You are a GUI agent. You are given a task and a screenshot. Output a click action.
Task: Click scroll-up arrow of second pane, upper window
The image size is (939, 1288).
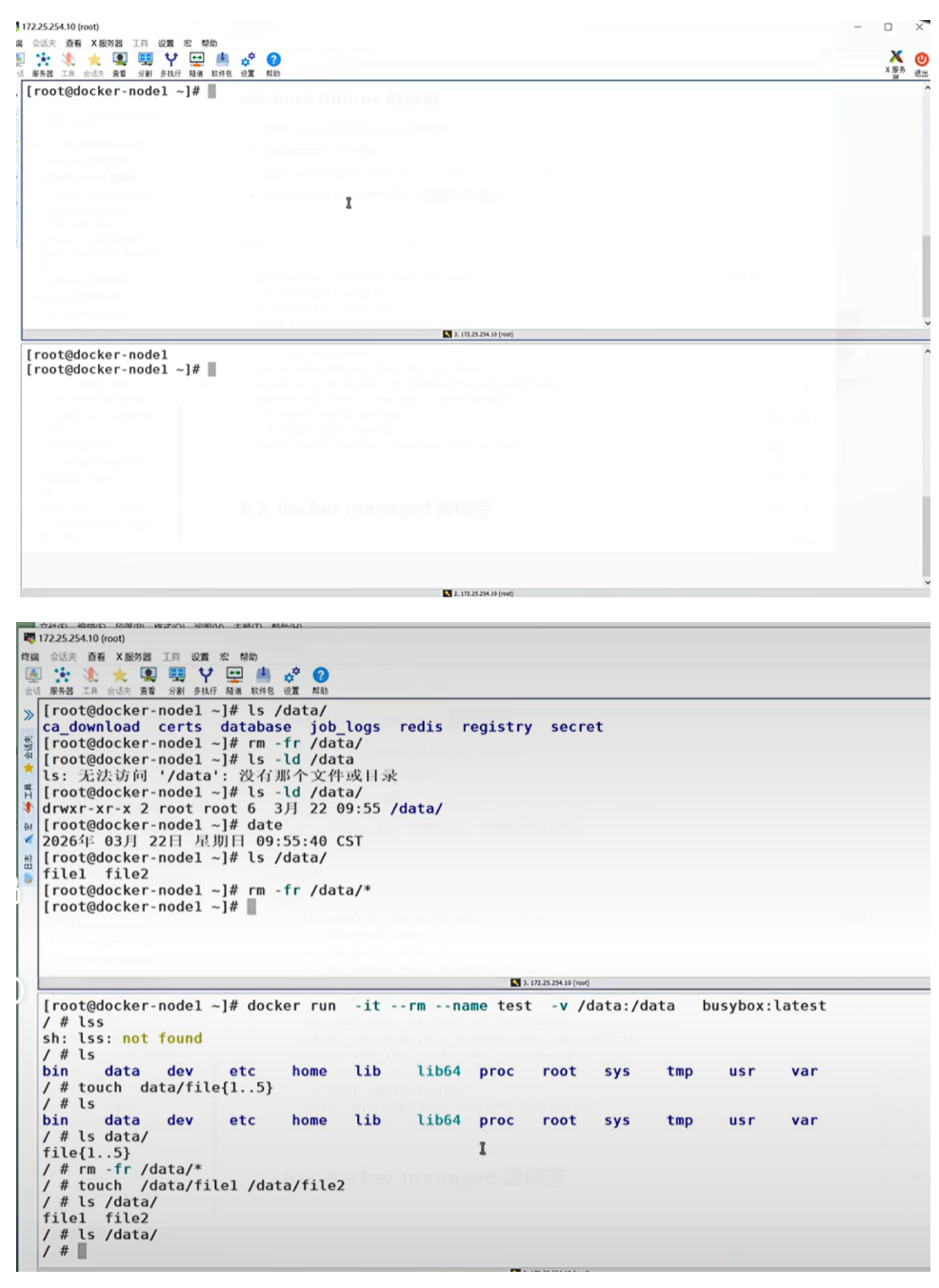pyautogui.click(x=927, y=352)
